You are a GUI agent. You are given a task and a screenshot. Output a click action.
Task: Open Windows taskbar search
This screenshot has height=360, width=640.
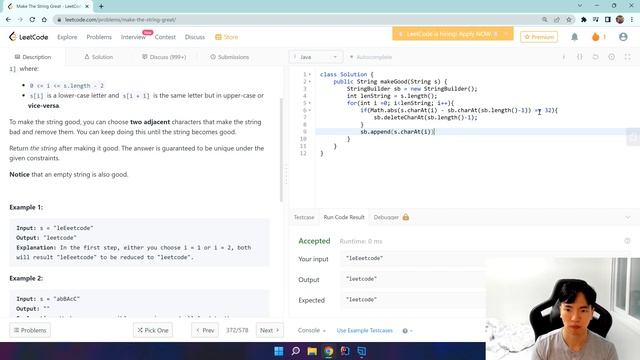coord(296,351)
